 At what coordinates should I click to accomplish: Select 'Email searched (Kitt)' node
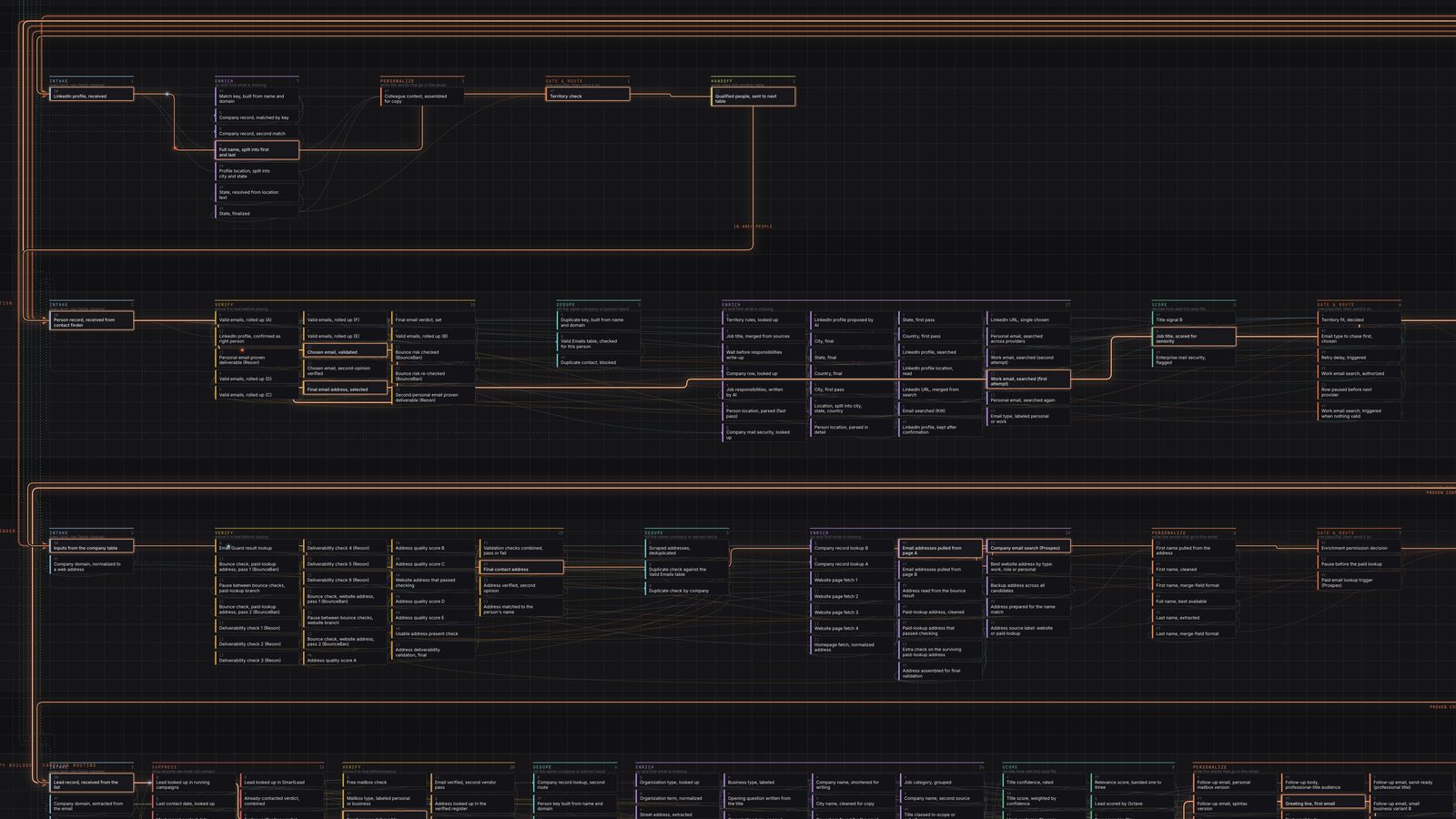(942, 409)
